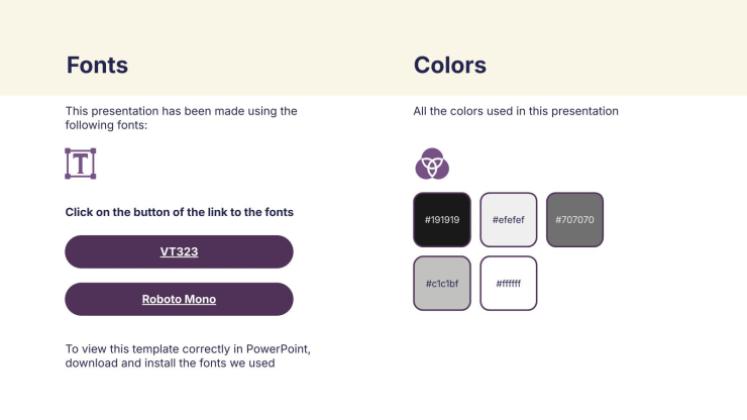Viewport: 747px width, 420px height.
Task: Pick the #707070 gray color swatch
Action: tap(575, 220)
